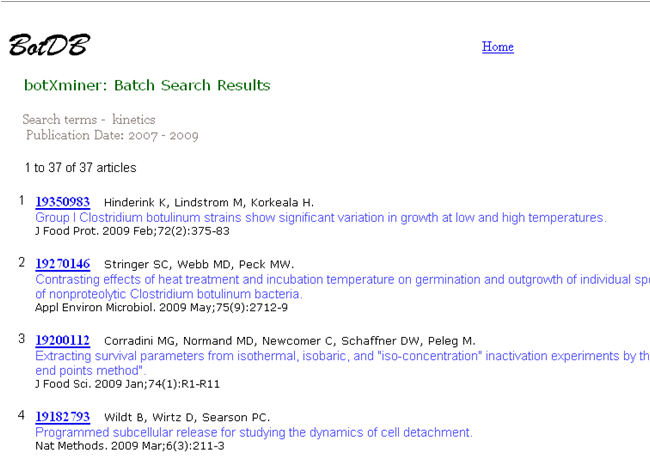The image size is (650, 459).
Task: Open article title 'Group I Clostridium botulinum strains'
Action: click(x=321, y=218)
